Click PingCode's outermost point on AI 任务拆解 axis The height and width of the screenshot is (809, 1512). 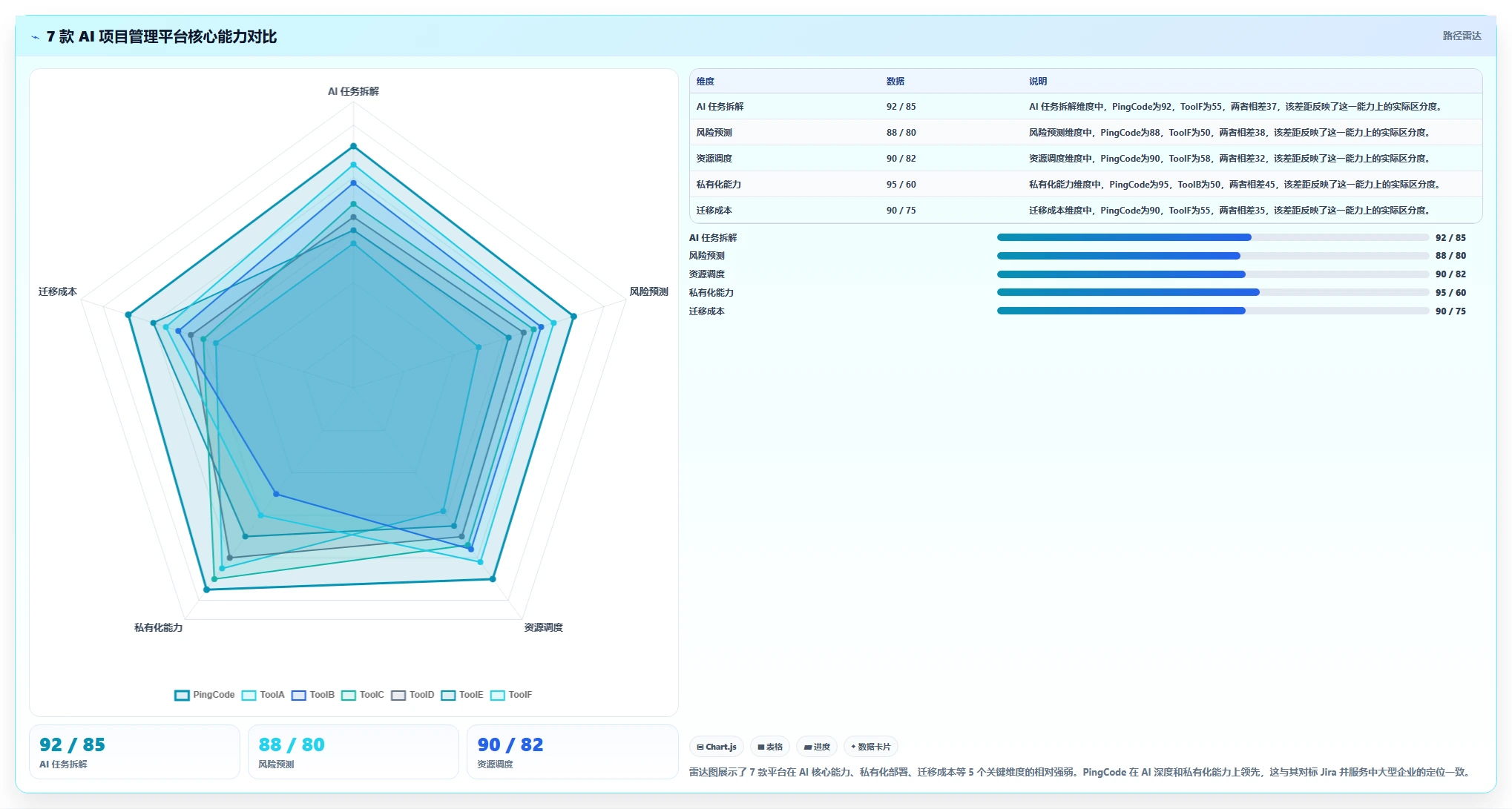tap(353, 146)
